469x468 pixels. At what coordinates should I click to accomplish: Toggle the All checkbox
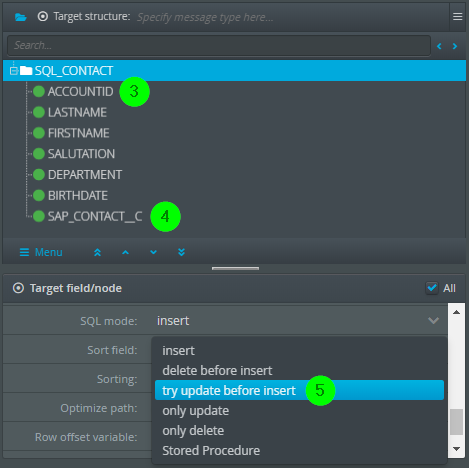click(x=432, y=288)
